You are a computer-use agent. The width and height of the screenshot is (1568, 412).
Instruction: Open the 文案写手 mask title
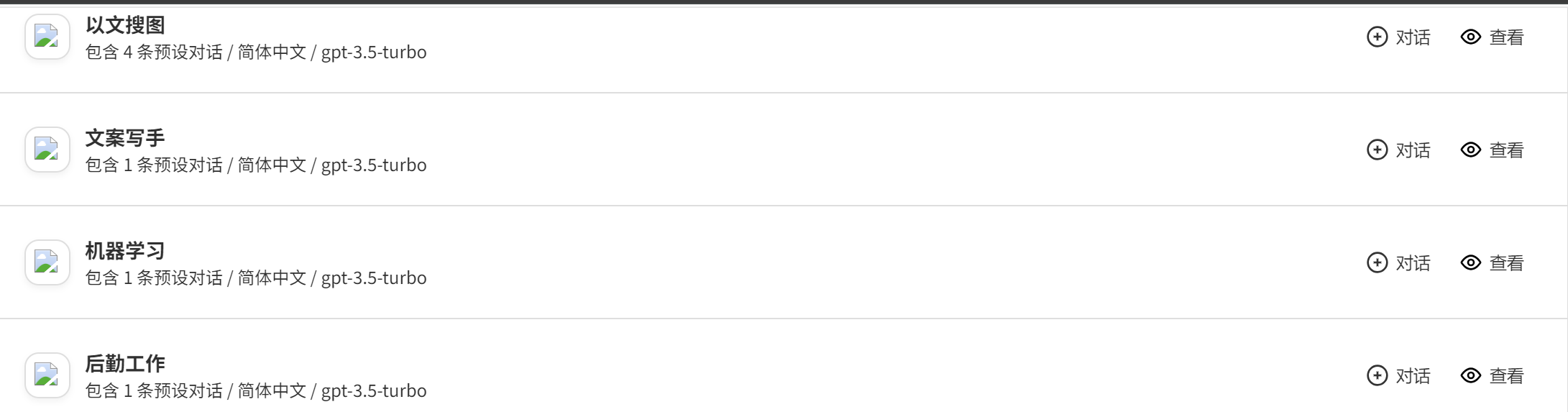click(x=125, y=138)
